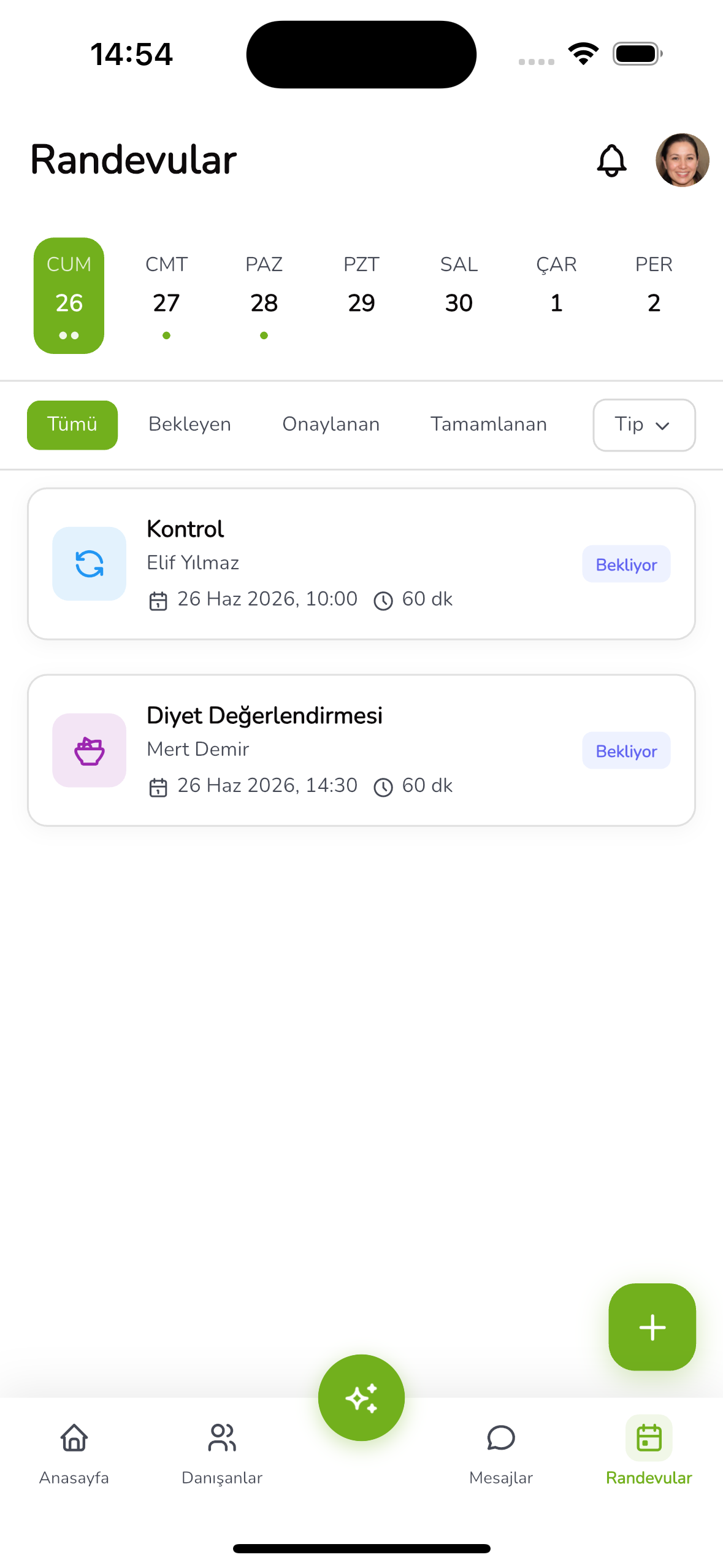The height and width of the screenshot is (1568, 723).
Task: Filter by Bekleyen appointments
Action: (x=190, y=425)
